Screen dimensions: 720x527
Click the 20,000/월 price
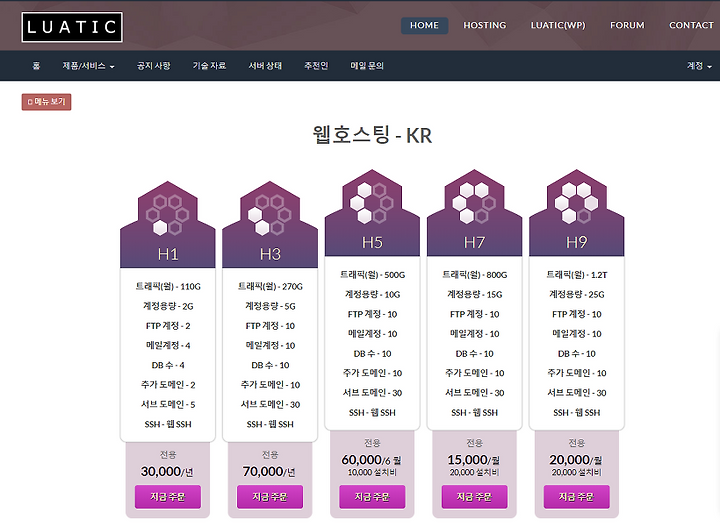(x=576, y=460)
